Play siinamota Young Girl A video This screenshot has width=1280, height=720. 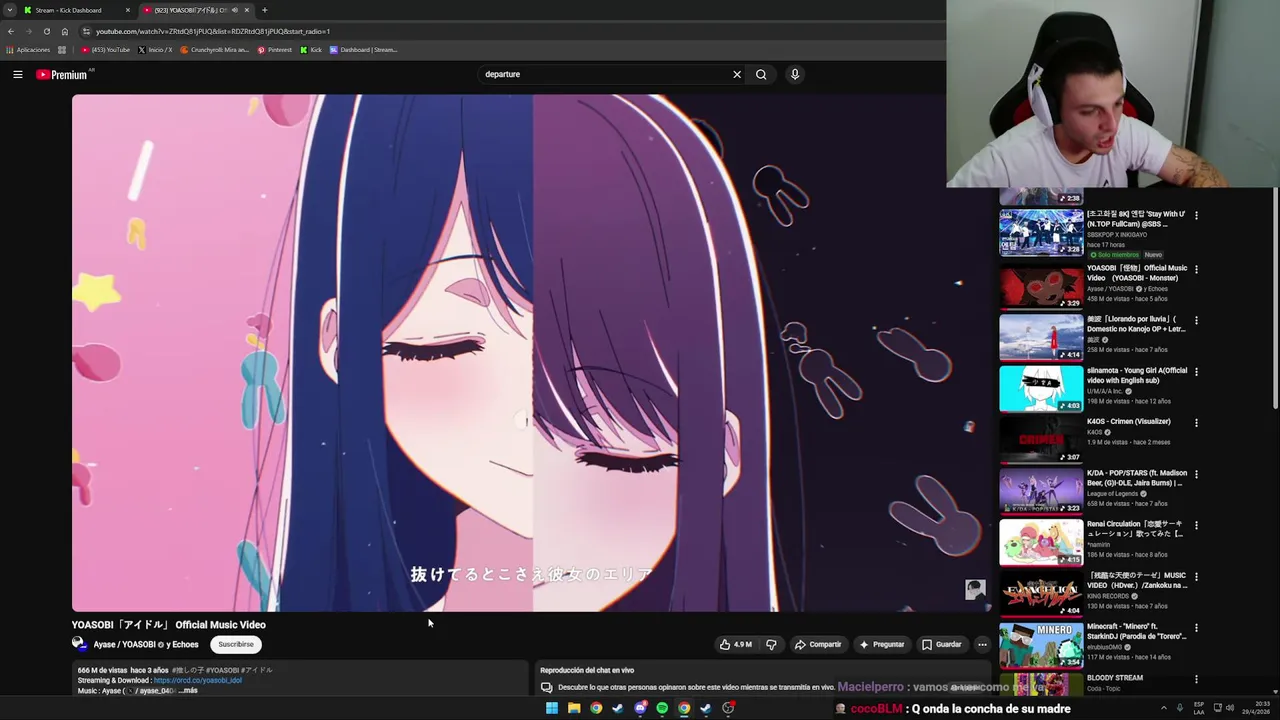pos(1041,388)
